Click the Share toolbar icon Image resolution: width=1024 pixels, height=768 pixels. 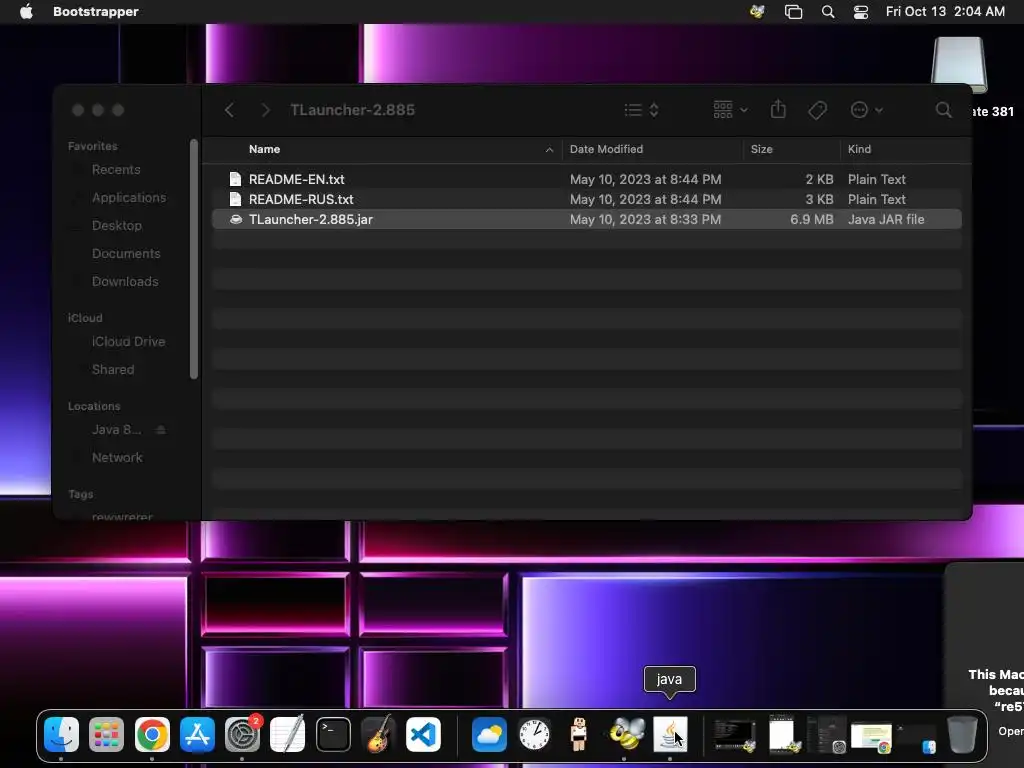pos(778,109)
